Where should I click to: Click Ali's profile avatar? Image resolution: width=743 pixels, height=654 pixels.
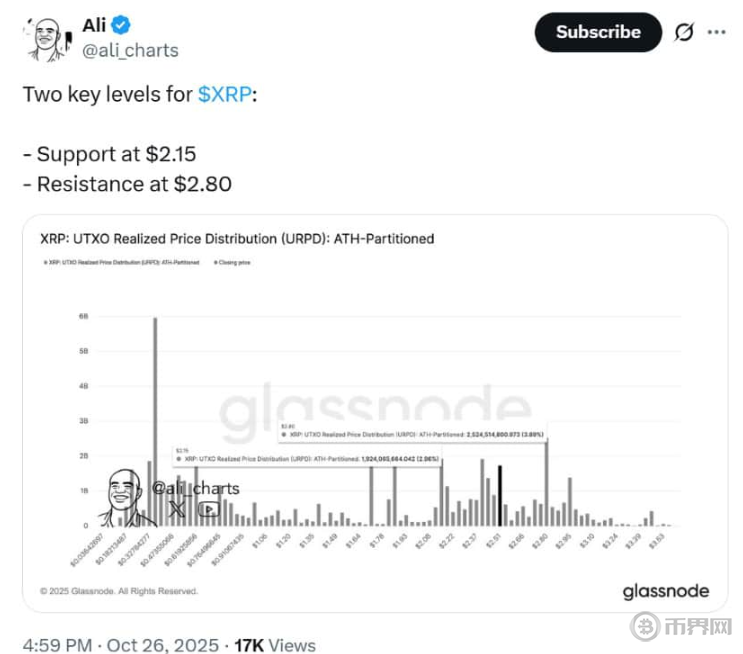[43, 38]
